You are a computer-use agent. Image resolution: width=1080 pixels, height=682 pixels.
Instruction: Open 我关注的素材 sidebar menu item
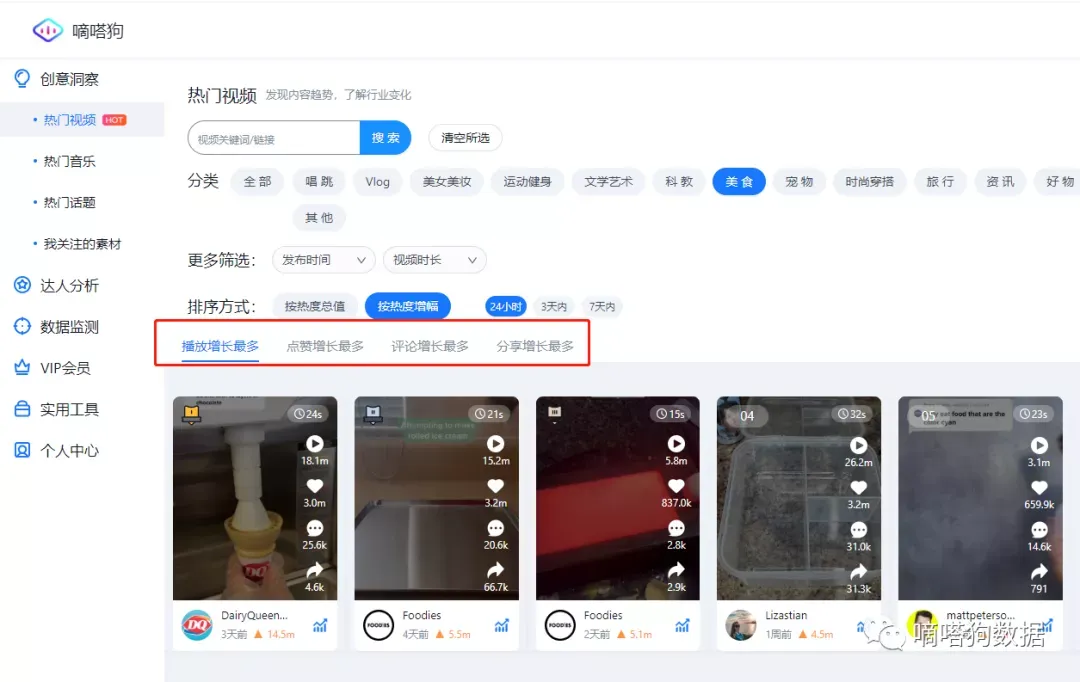pos(82,244)
